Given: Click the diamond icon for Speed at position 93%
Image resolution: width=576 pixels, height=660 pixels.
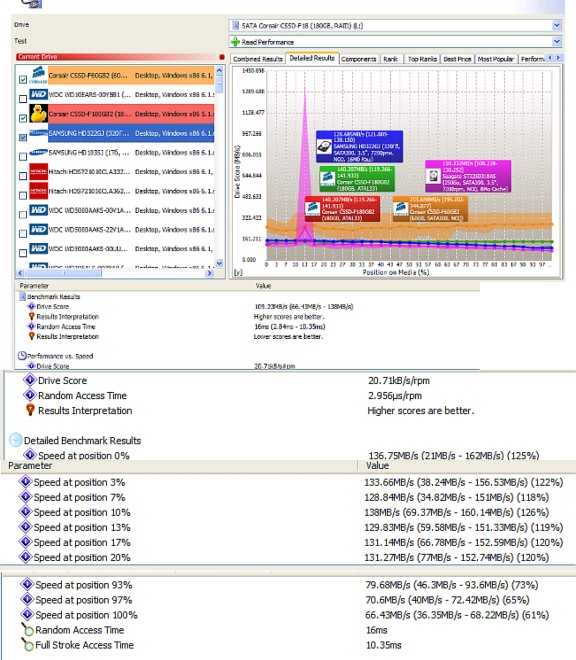Looking at the screenshot, I should (x=27, y=584).
